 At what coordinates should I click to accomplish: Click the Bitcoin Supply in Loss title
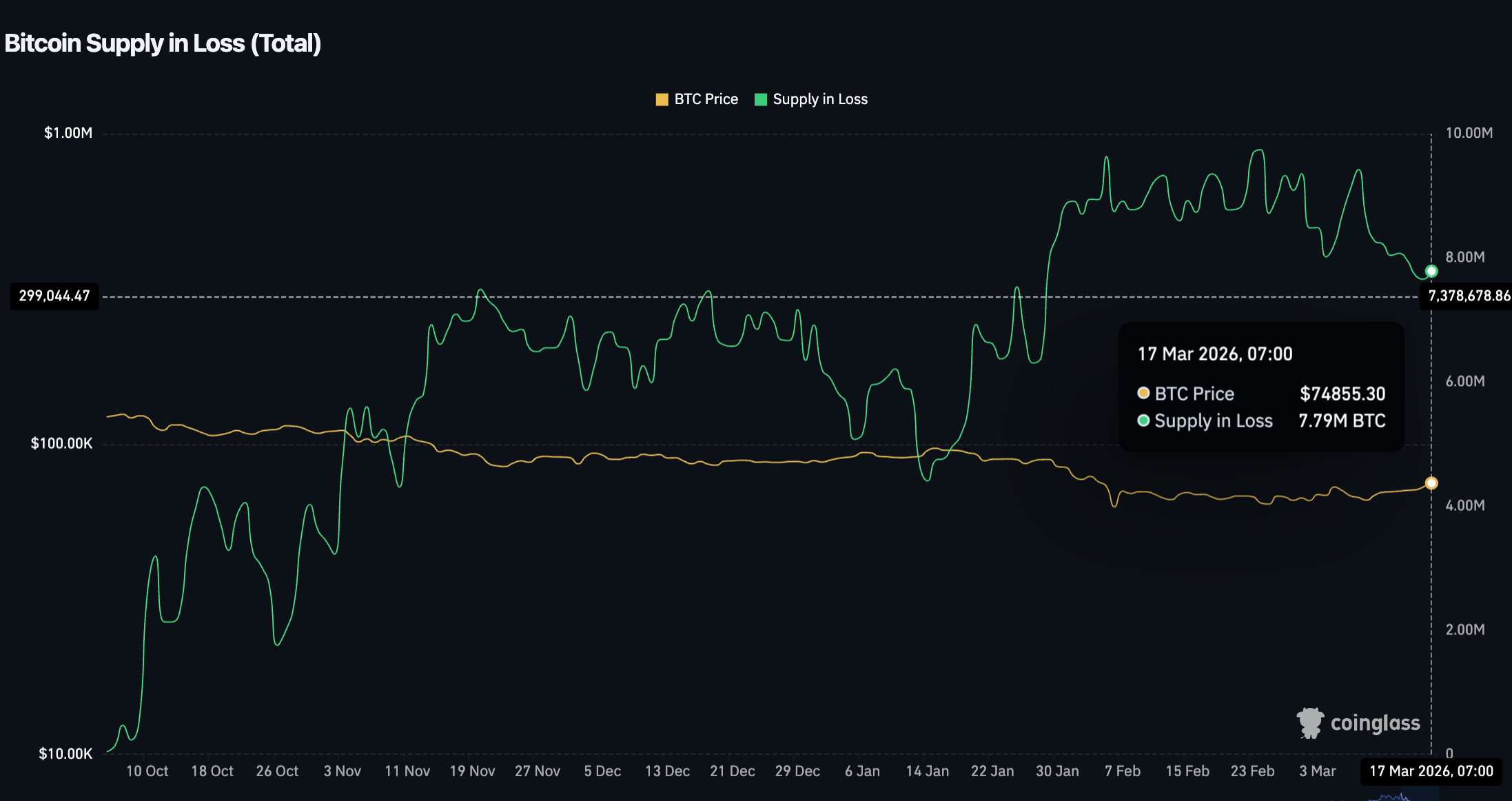coord(163,43)
